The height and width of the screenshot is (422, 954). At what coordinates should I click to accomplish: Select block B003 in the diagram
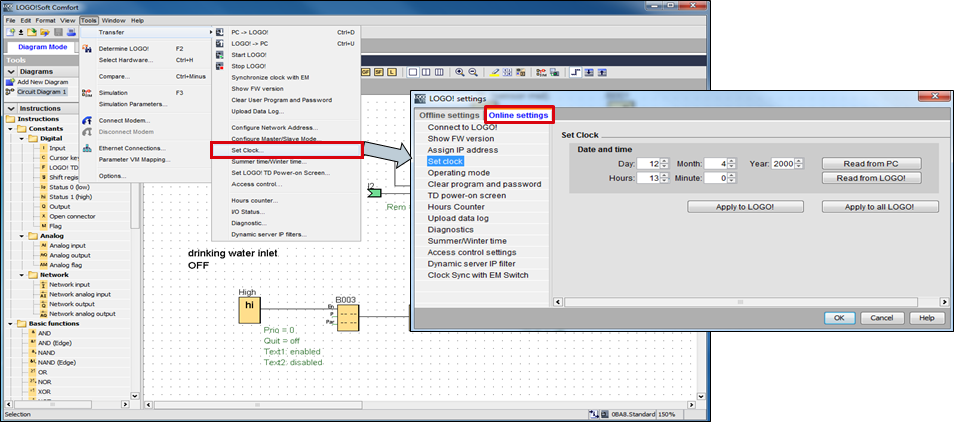point(348,317)
